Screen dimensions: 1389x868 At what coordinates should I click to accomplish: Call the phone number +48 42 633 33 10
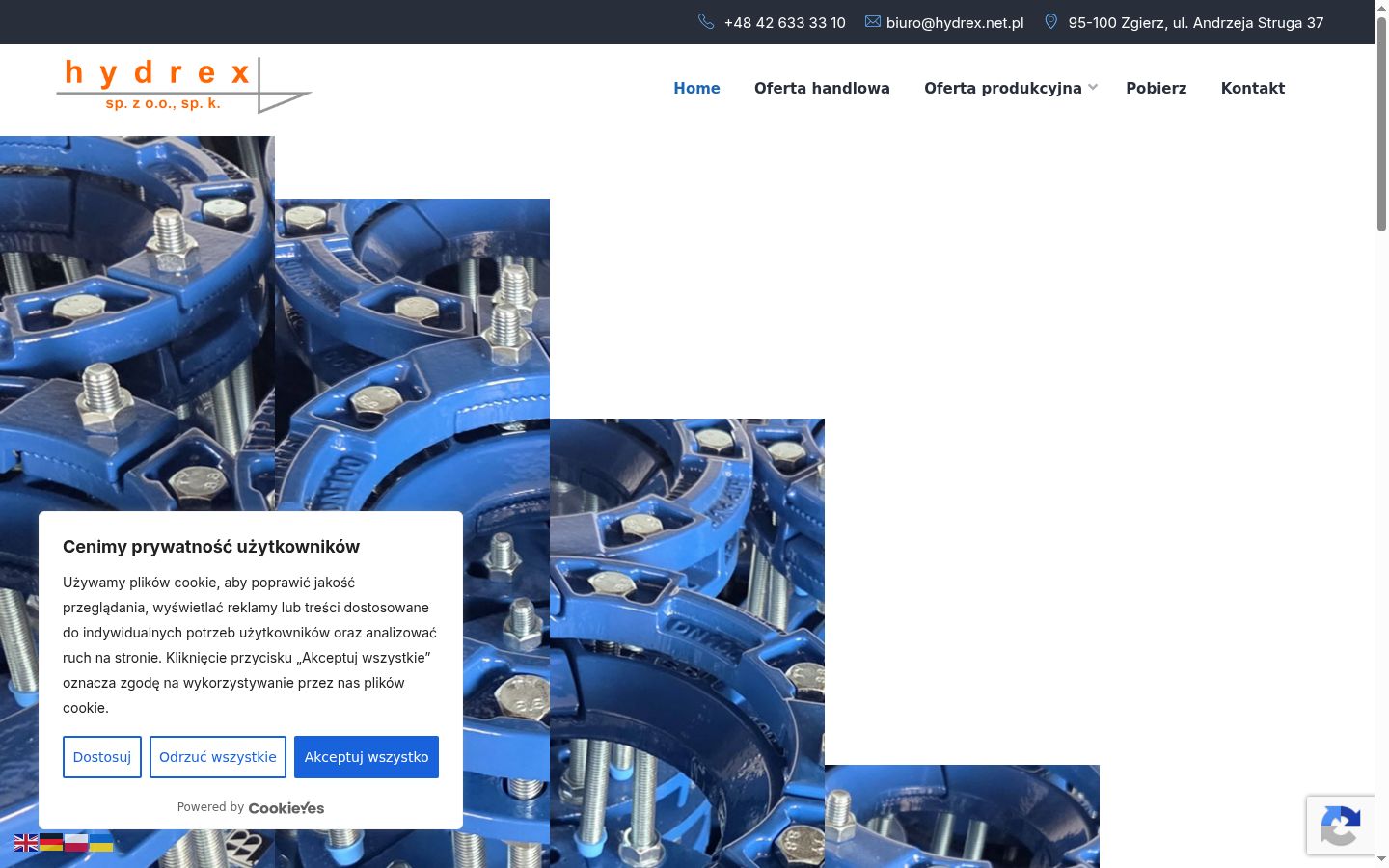(784, 22)
